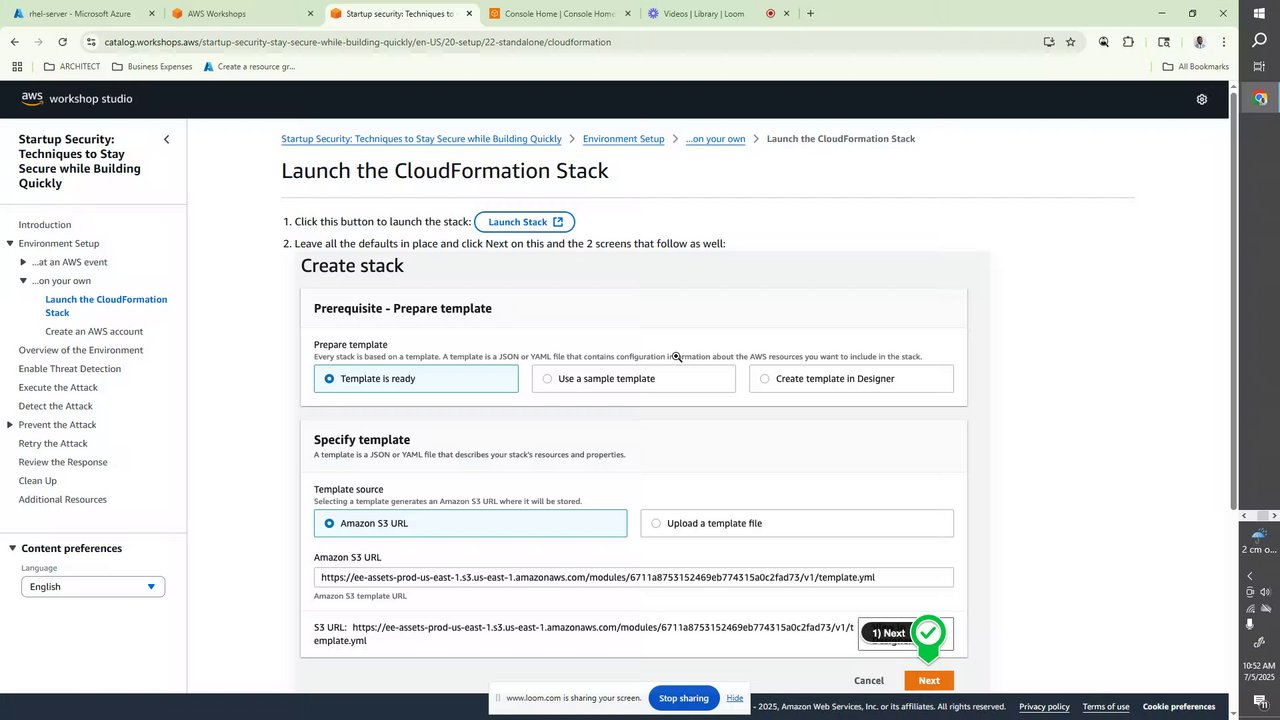This screenshot has width=1280, height=720.
Task: Open Enable Threat Detection in sidebar
Action: pos(70,369)
